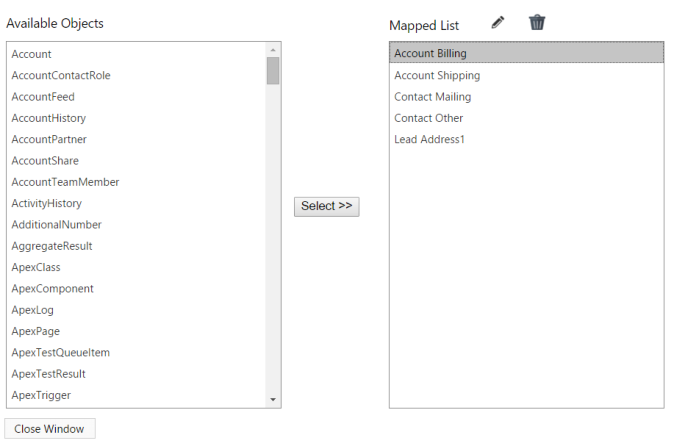Choose ActivityHistory from Available Objects

[x=137, y=203]
